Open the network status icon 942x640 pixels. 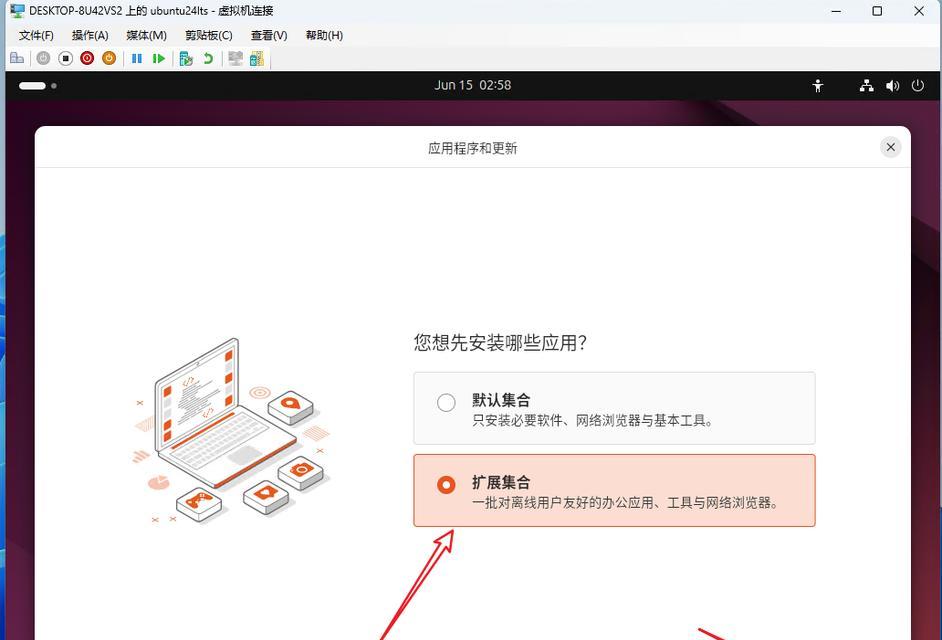866,85
